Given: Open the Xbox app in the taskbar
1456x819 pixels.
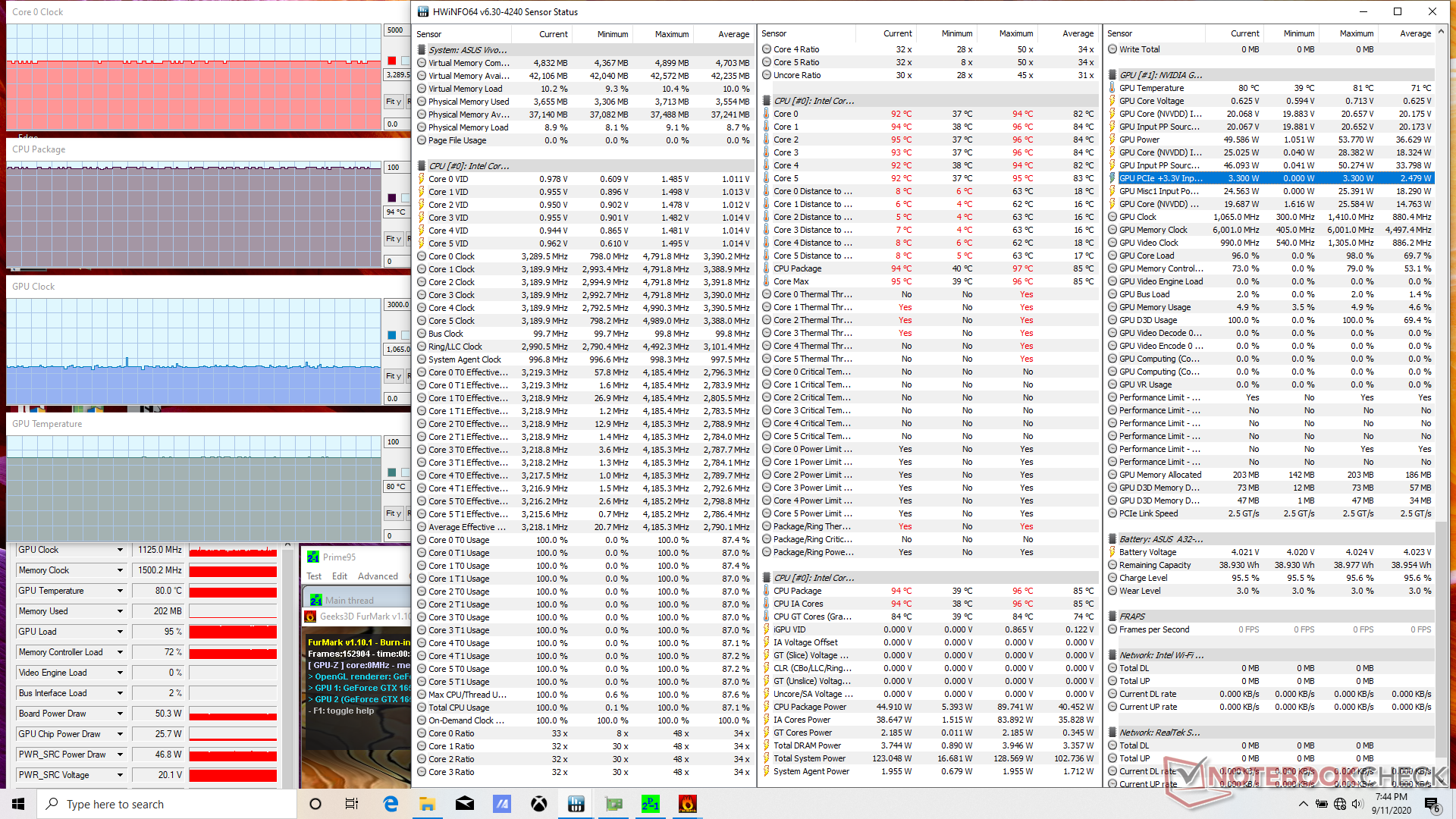Looking at the screenshot, I should tap(539, 804).
